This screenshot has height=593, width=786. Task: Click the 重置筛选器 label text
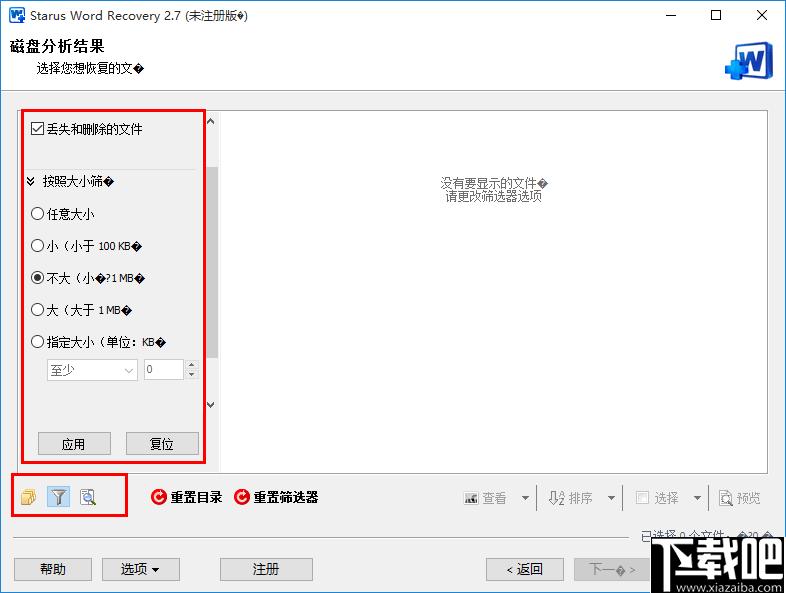[286, 497]
